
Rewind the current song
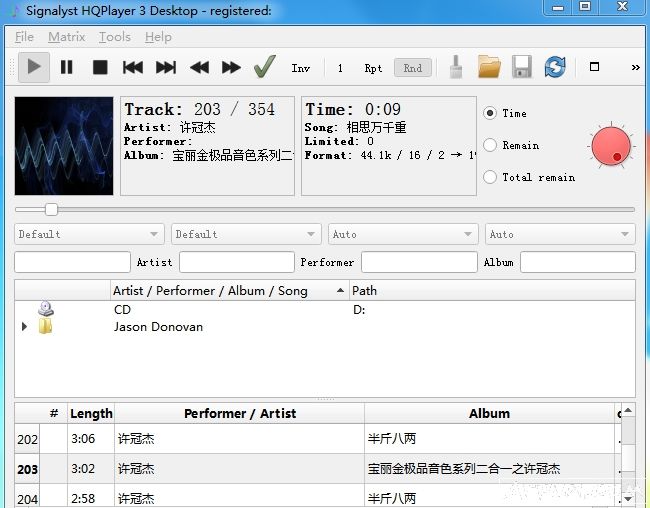[x=199, y=67]
